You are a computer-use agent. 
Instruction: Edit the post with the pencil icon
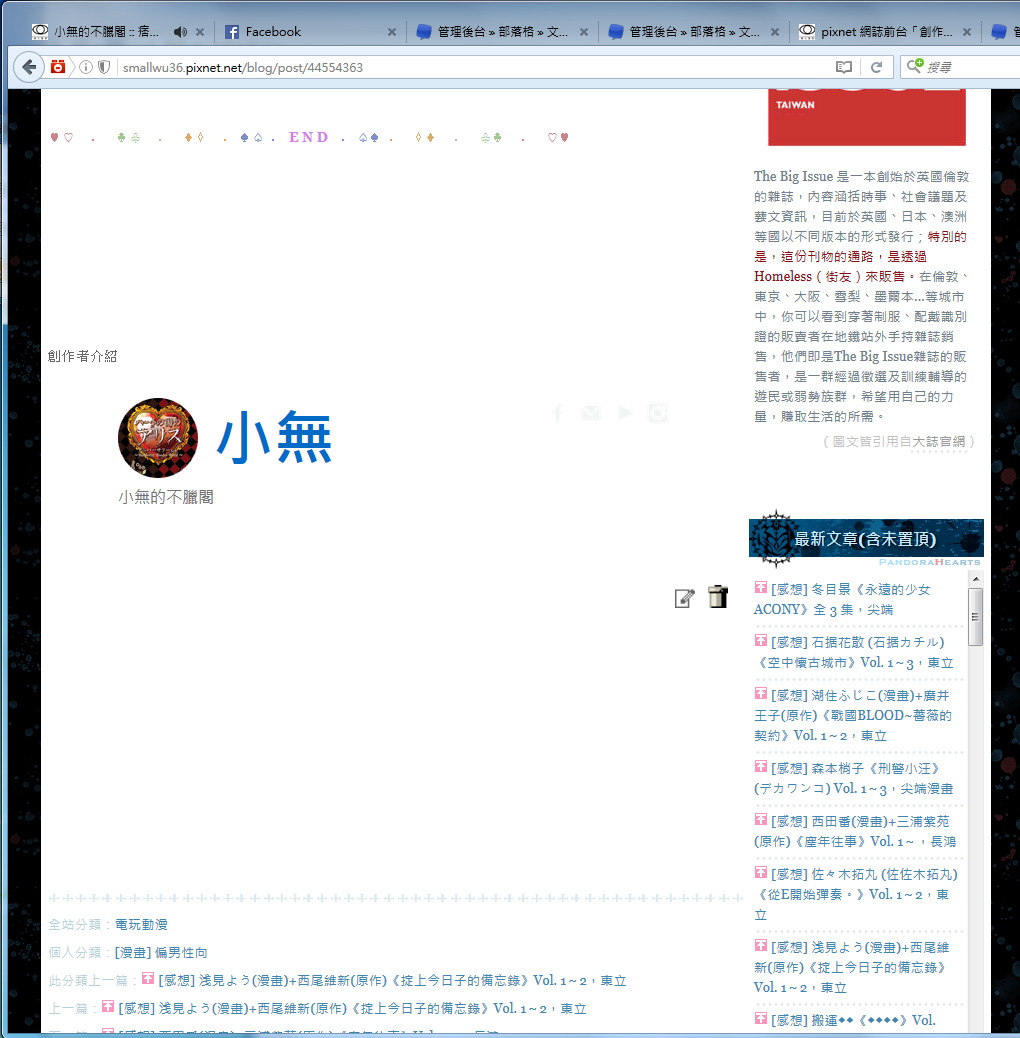click(684, 598)
